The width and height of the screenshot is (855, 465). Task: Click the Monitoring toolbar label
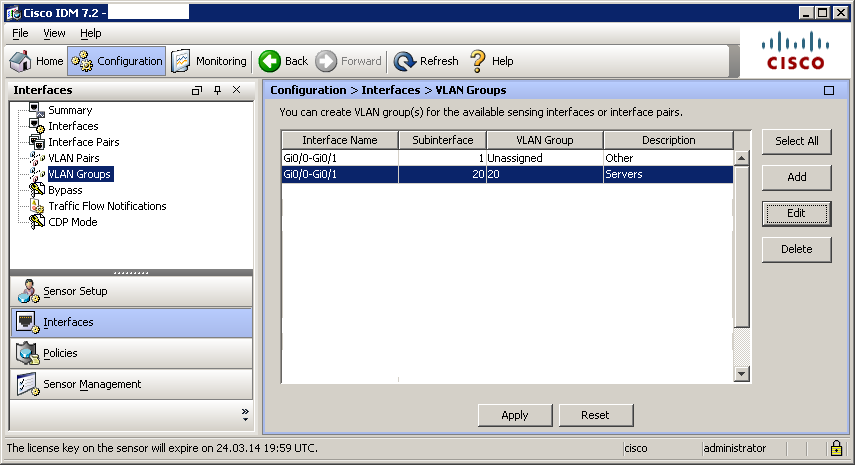pyautogui.click(x=221, y=61)
